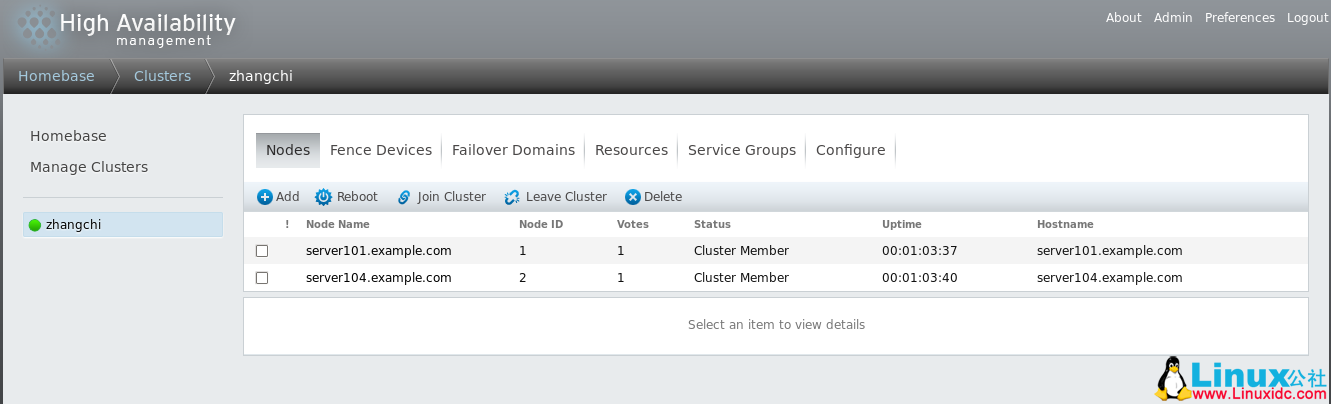Image resolution: width=1331 pixels, height=404 pixels.
Task: Navigate to Clusters in the breadcrumb
Action: coord(162,76)
